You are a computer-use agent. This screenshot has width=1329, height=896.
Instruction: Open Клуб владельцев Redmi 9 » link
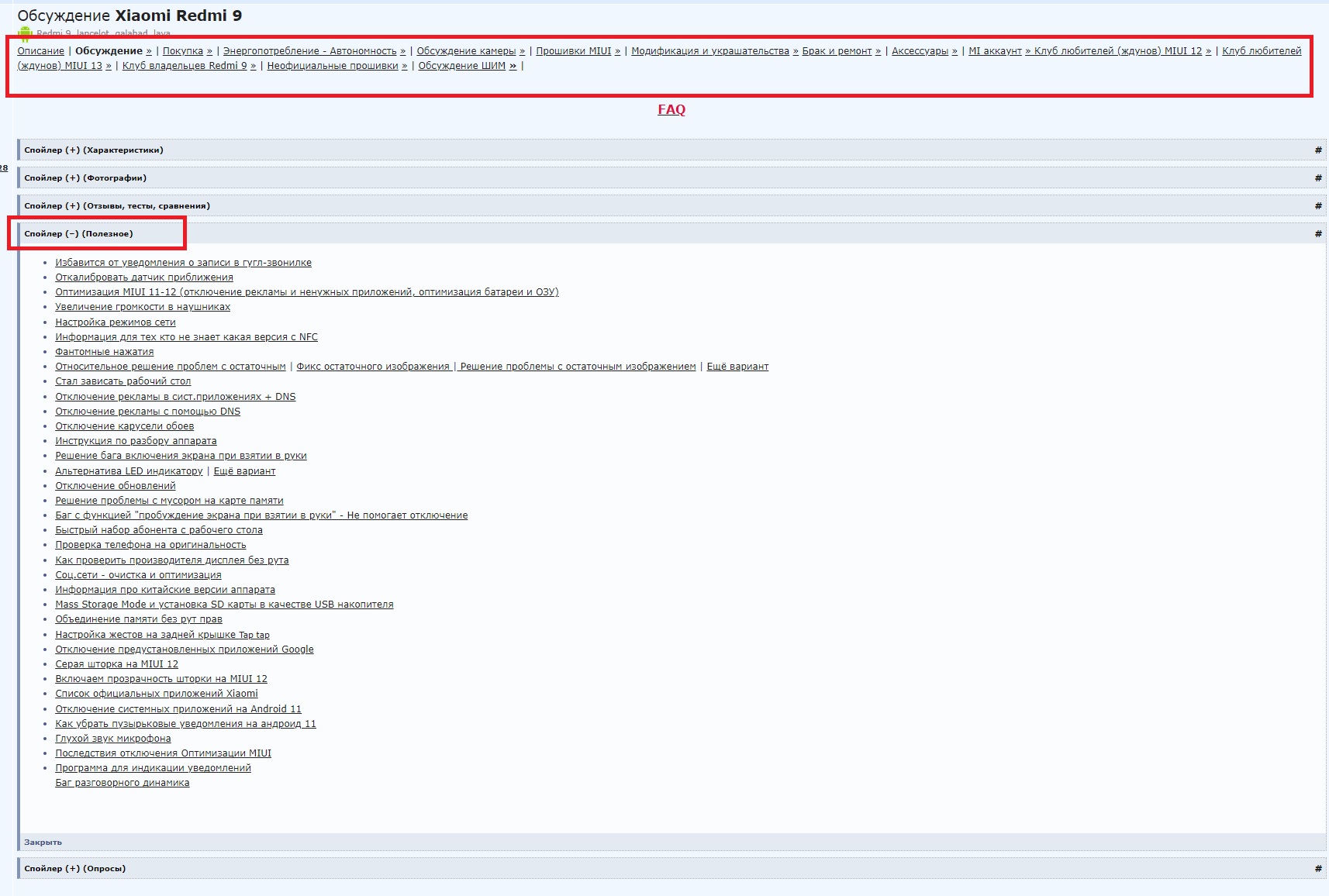(x=189, y=66)
